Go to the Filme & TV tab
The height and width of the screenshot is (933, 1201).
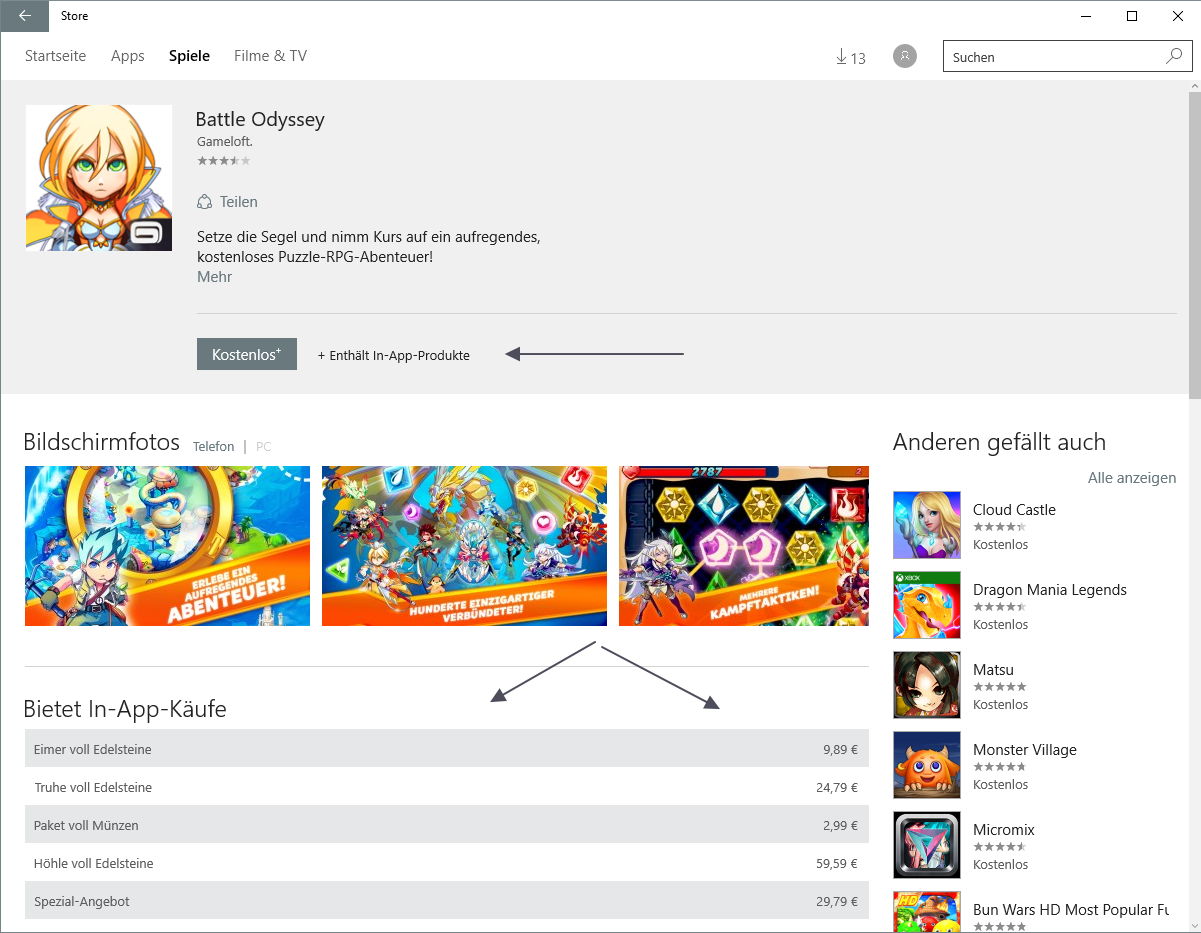coord(270,56)
